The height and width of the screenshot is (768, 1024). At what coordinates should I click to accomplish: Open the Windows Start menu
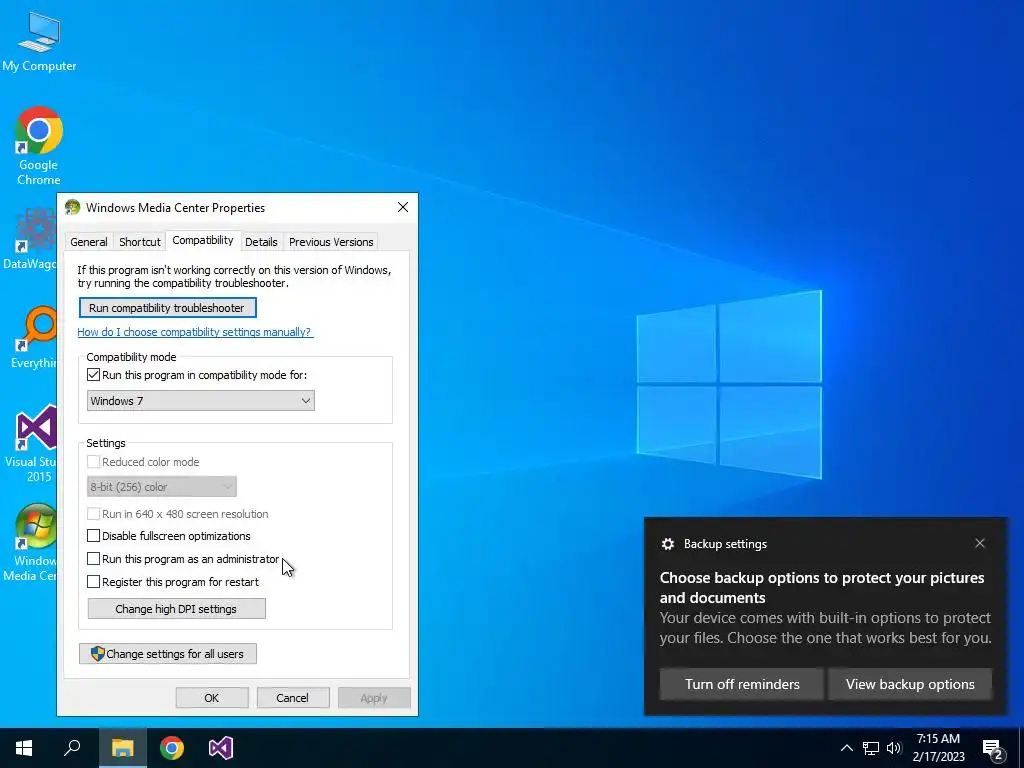pos(24,748)
